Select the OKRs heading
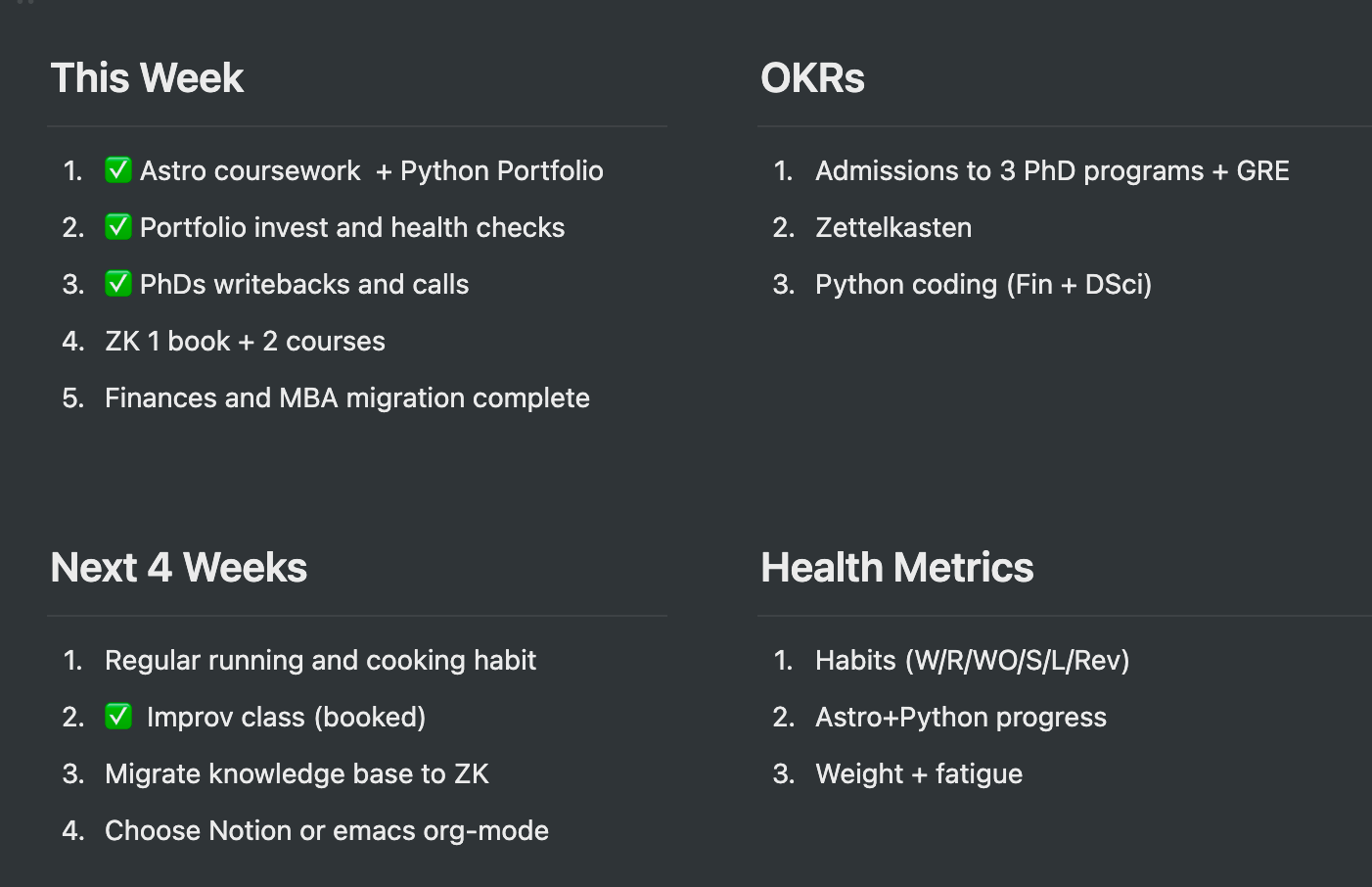1372x887 pixels. click(x=812, y=78)
